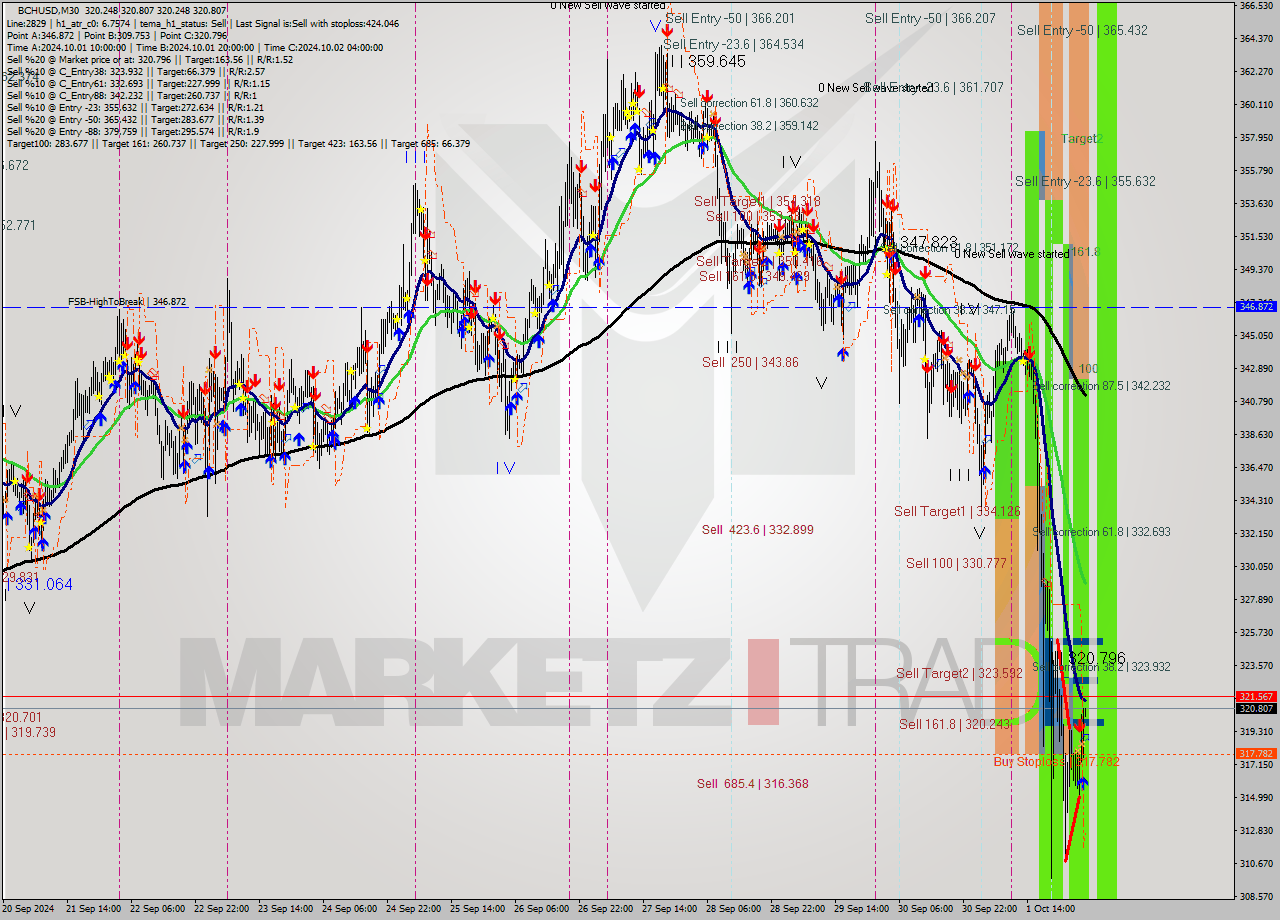
Task: Click the Buy Stoploss | 317.782 label
Action: click(1056, 761)
